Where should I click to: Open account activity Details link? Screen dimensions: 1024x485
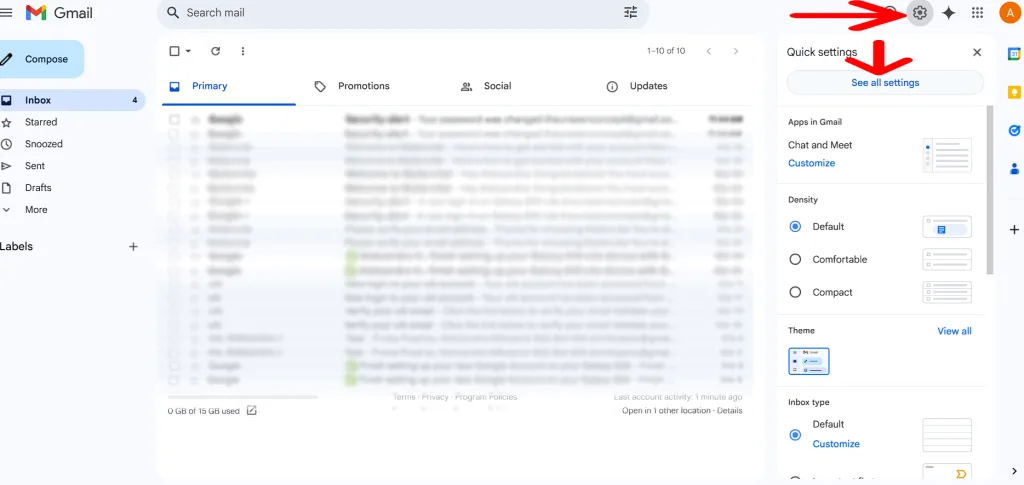[729, 411]
